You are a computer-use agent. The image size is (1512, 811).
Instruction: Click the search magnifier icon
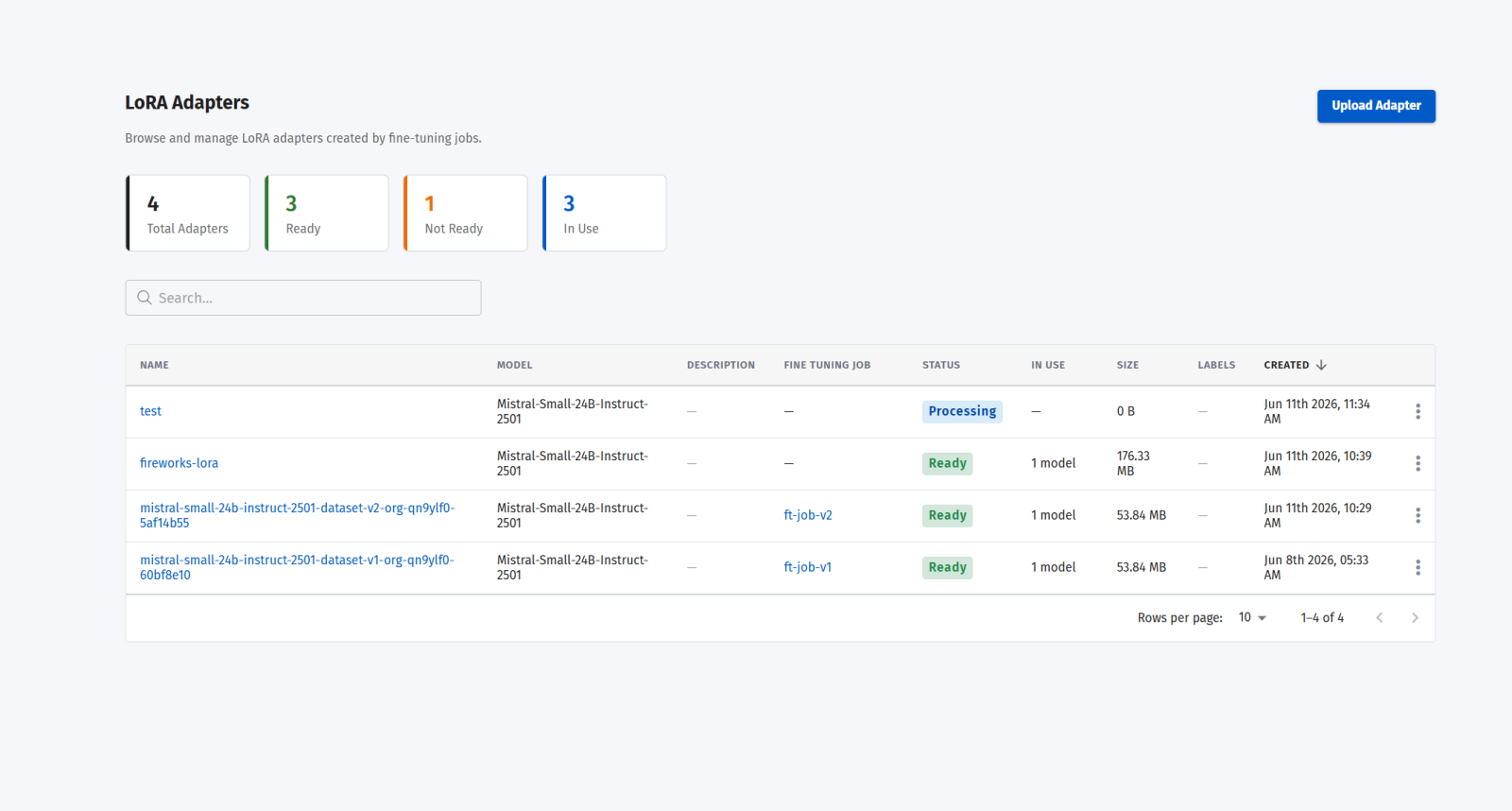145,298
